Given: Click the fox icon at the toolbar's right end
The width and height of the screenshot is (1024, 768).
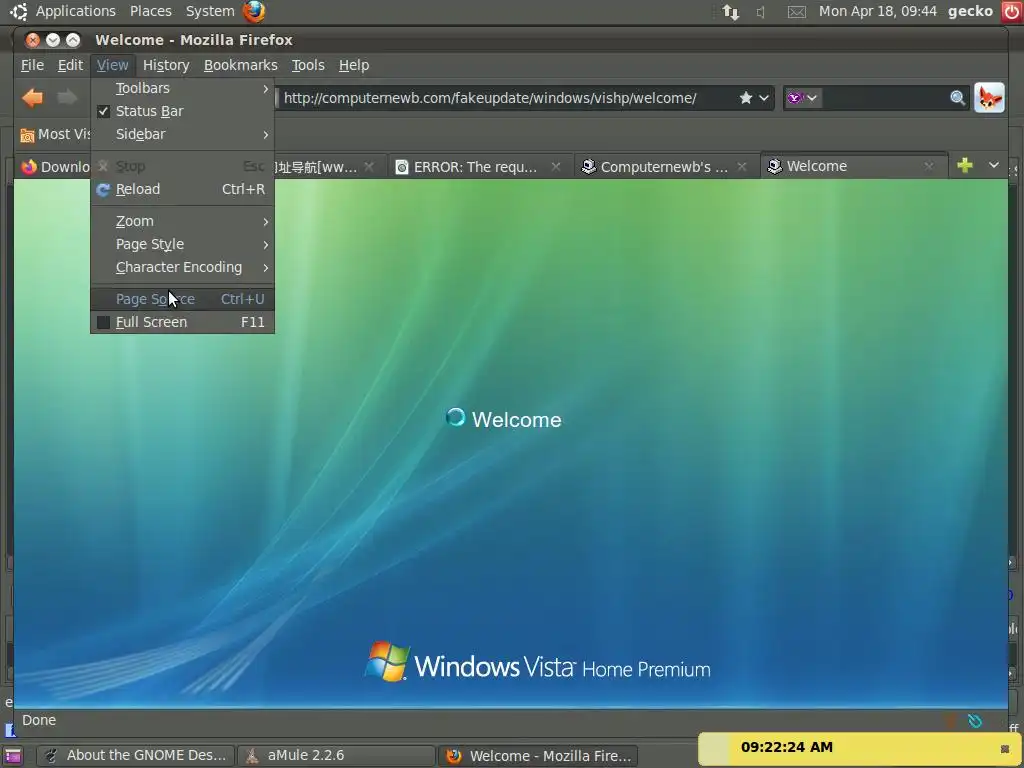Looking at the screenshot, I should tap(989, 98).
